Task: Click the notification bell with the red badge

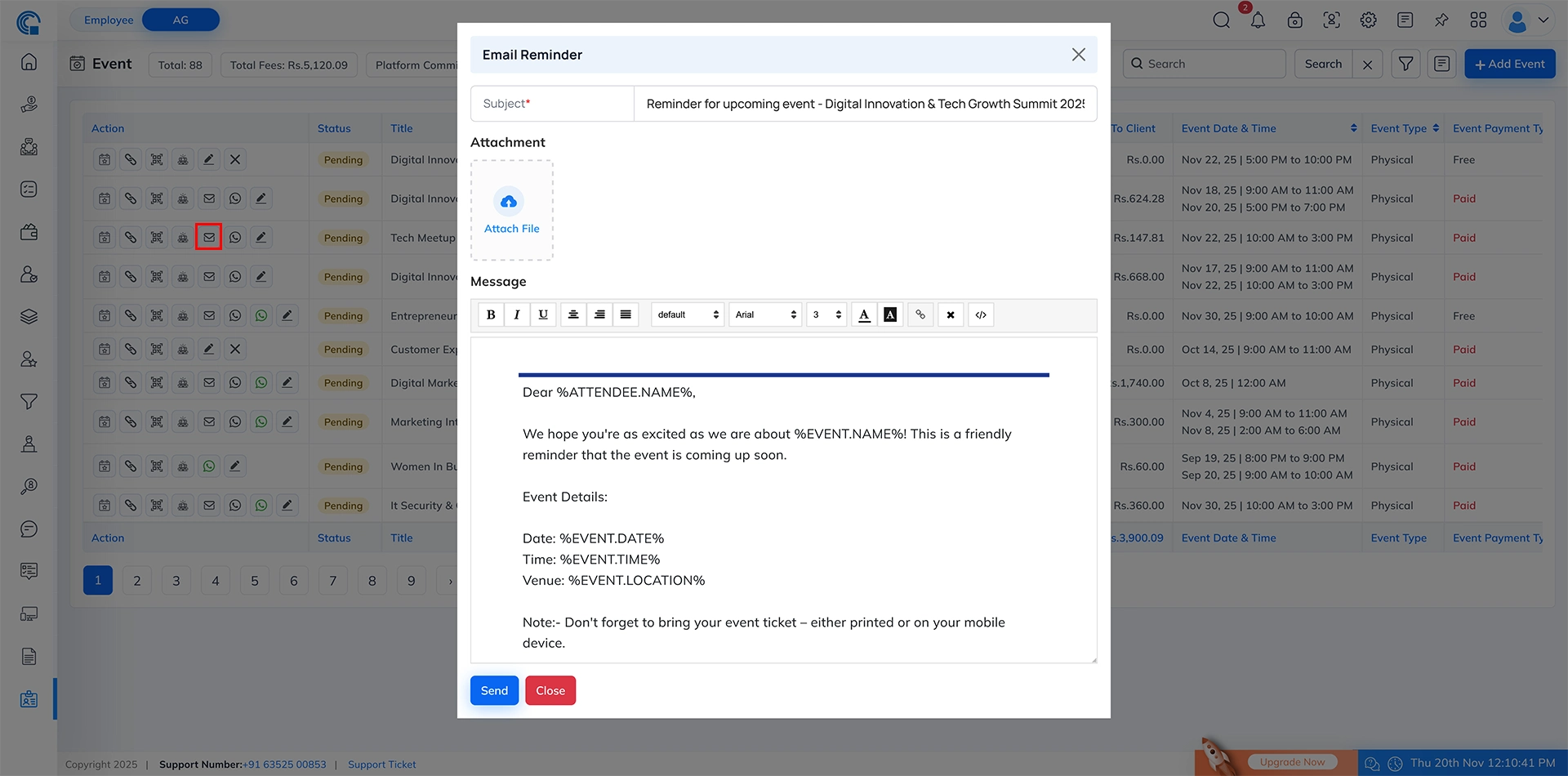Action: [1258, 20]
